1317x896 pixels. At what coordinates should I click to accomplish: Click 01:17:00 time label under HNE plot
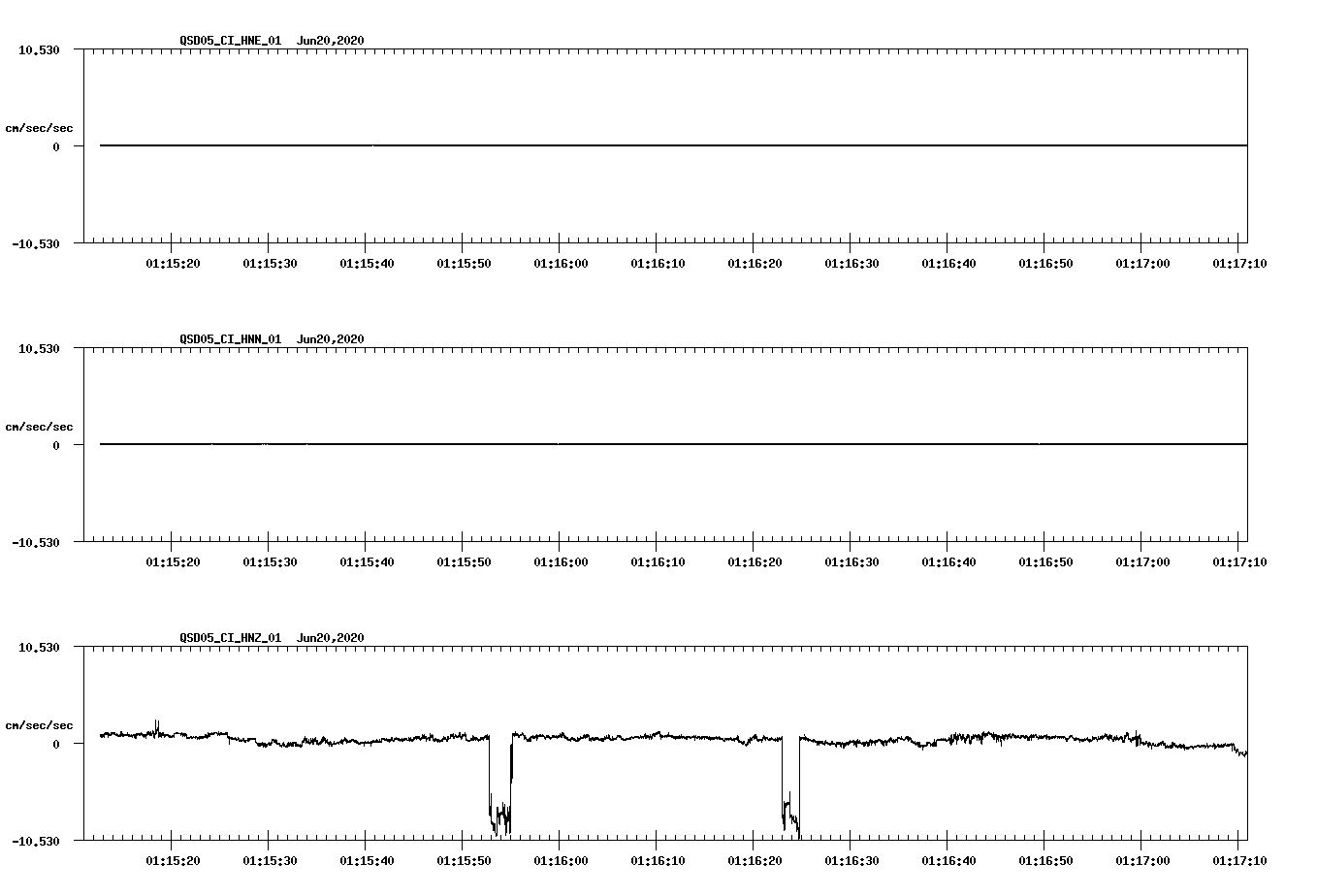pos(1142,263)
